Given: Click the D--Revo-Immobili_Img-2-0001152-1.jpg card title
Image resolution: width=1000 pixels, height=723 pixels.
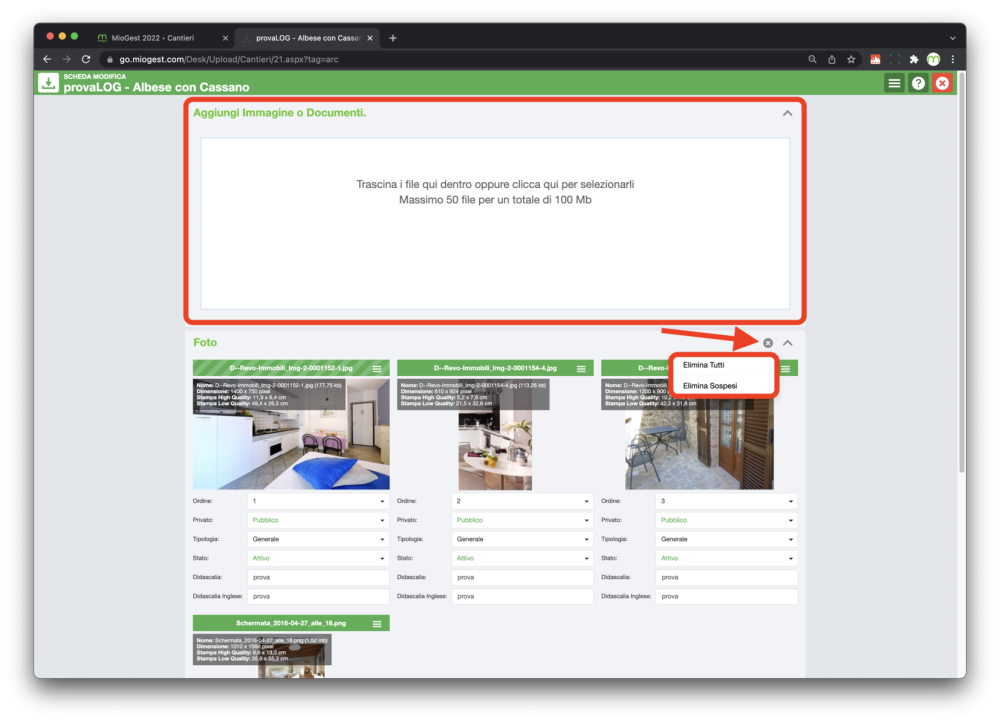Looking at the screenshot, I should (291, 369).
